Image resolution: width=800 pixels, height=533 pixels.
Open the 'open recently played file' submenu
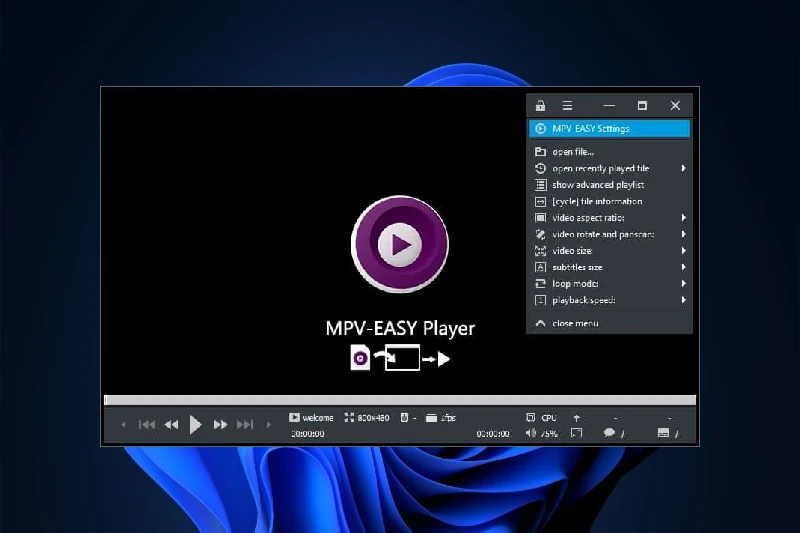tap(609, 168)
